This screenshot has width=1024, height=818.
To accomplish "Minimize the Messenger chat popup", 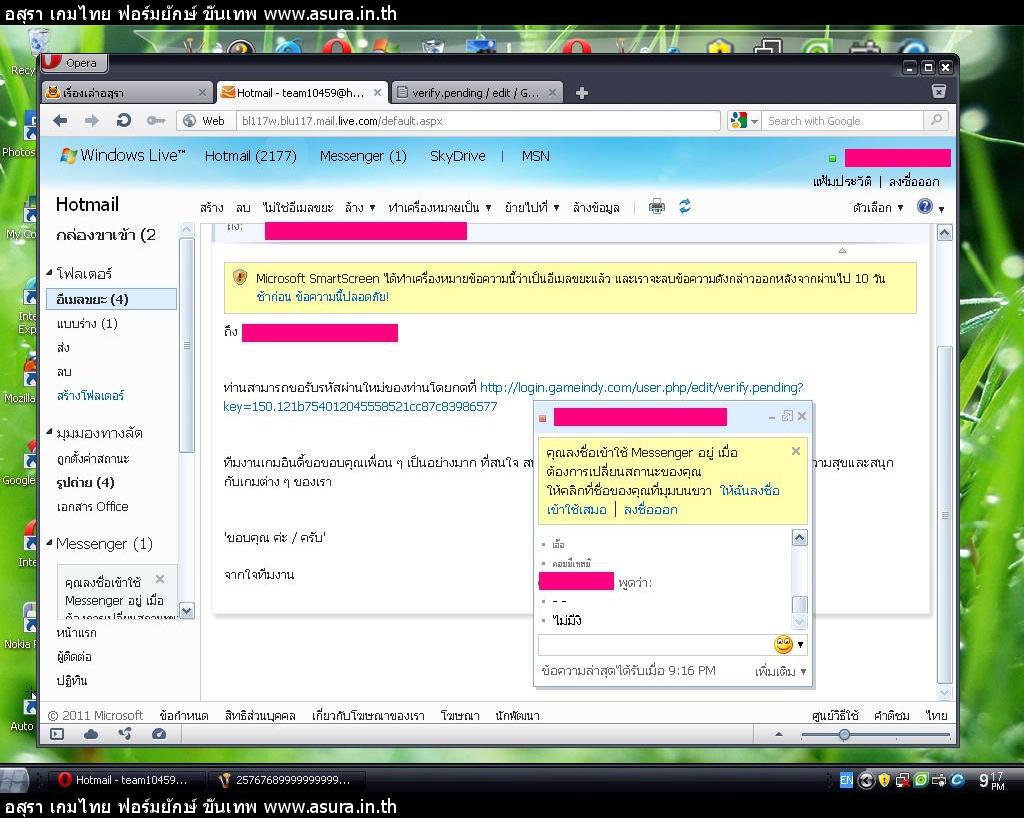I will pyautogui.click(x=772, y=417).
